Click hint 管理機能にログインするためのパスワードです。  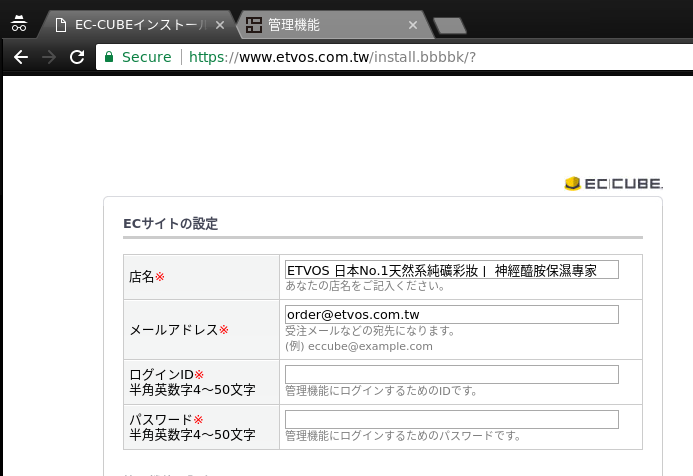[403, 436]
